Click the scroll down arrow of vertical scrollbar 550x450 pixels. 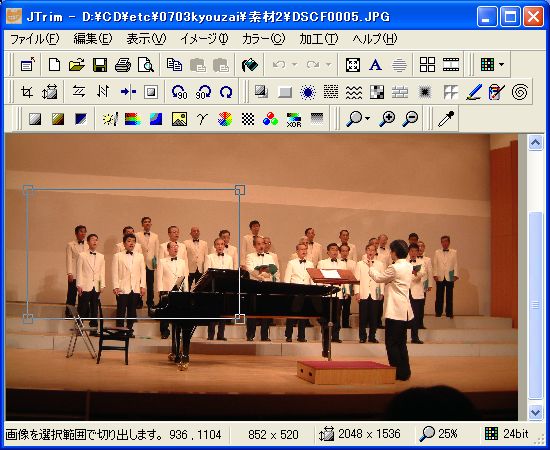535,412
